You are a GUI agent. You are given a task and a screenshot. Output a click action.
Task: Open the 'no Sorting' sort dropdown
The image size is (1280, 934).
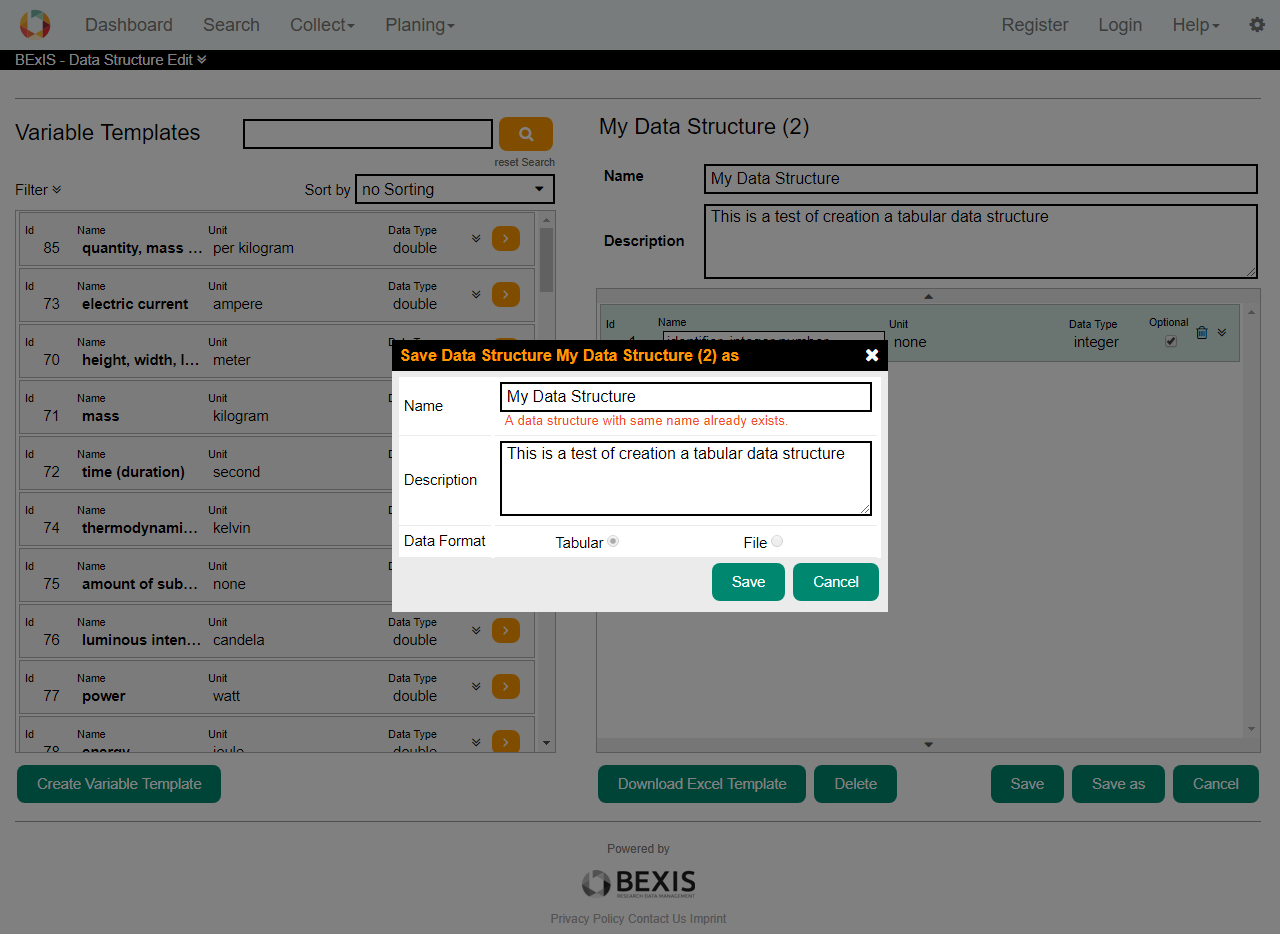(x=455, y=189)
